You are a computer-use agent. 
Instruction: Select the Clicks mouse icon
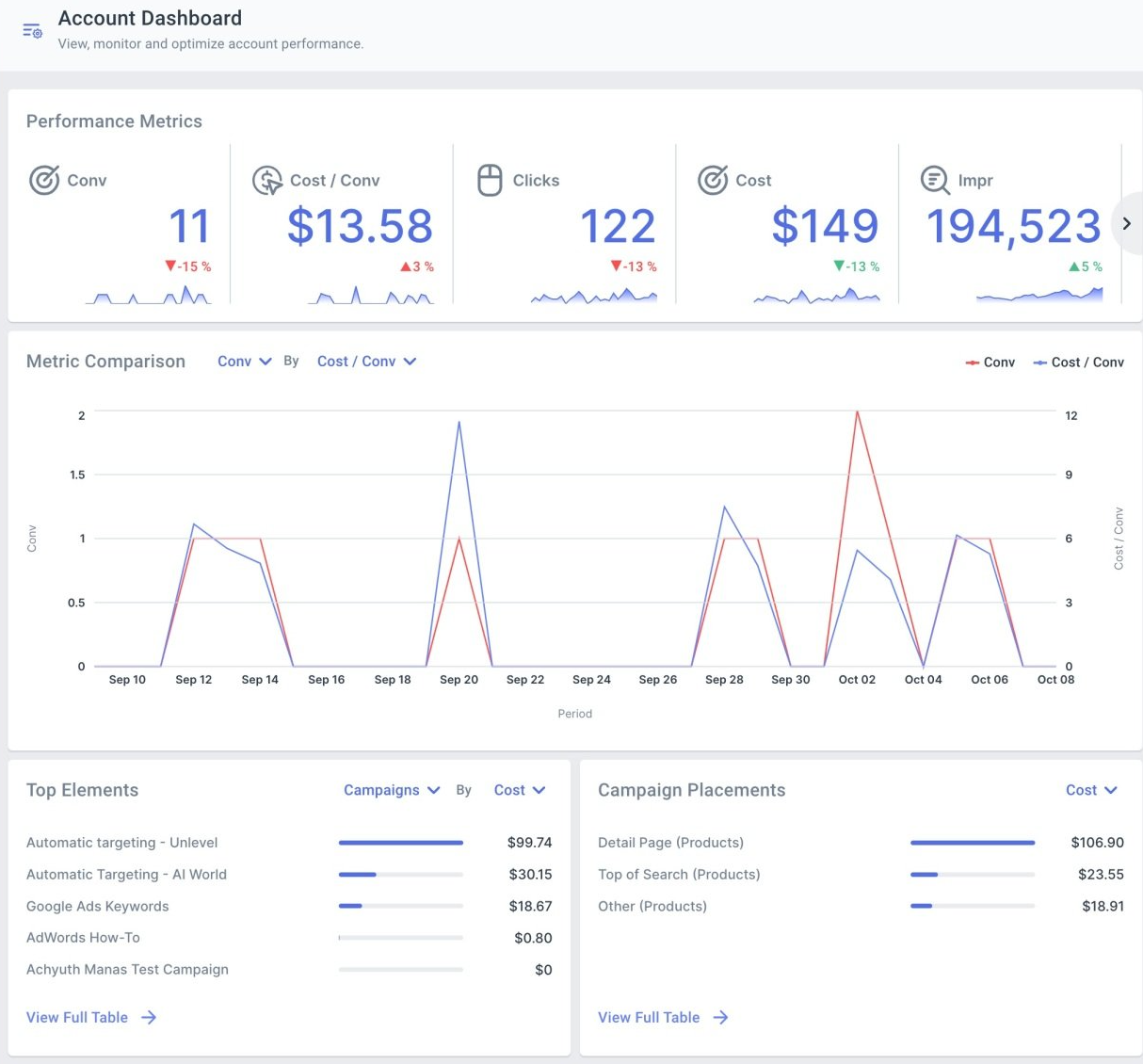pyautogui.click(x=490, y=180)
